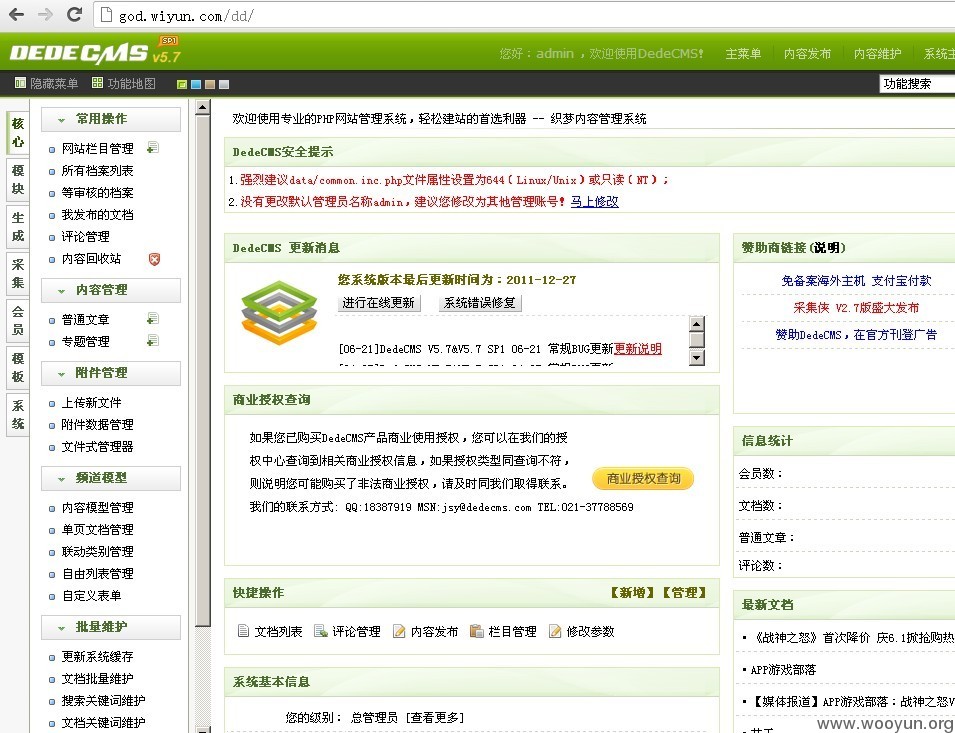Click the 隐藏菜单 hide-menu icon
This screenshot has width=955, height=733.
[x=20, y=83]
